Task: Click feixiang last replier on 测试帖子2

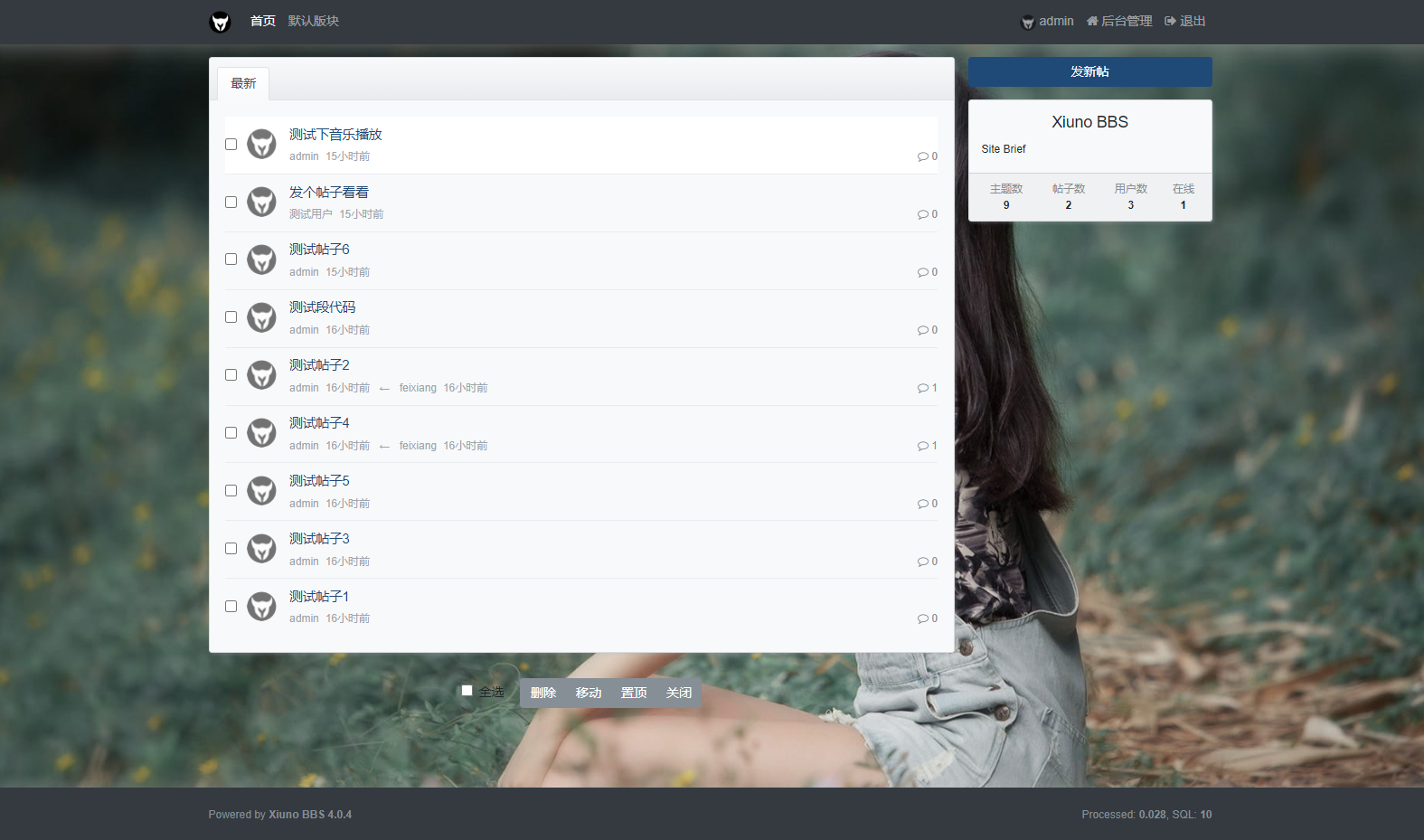Action: point(418,388)
